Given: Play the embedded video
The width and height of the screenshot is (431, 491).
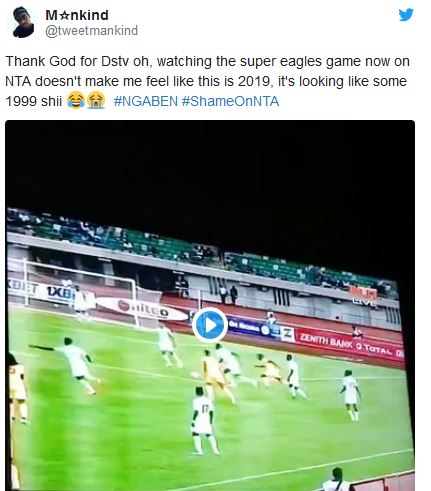Looking at the screenshot, I should pos(210,325).
